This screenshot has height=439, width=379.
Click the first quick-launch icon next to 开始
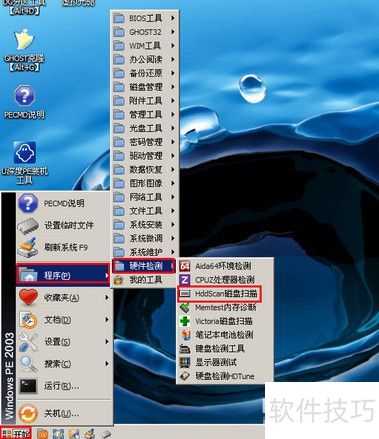pyautogui.click(x=42, y=434)
